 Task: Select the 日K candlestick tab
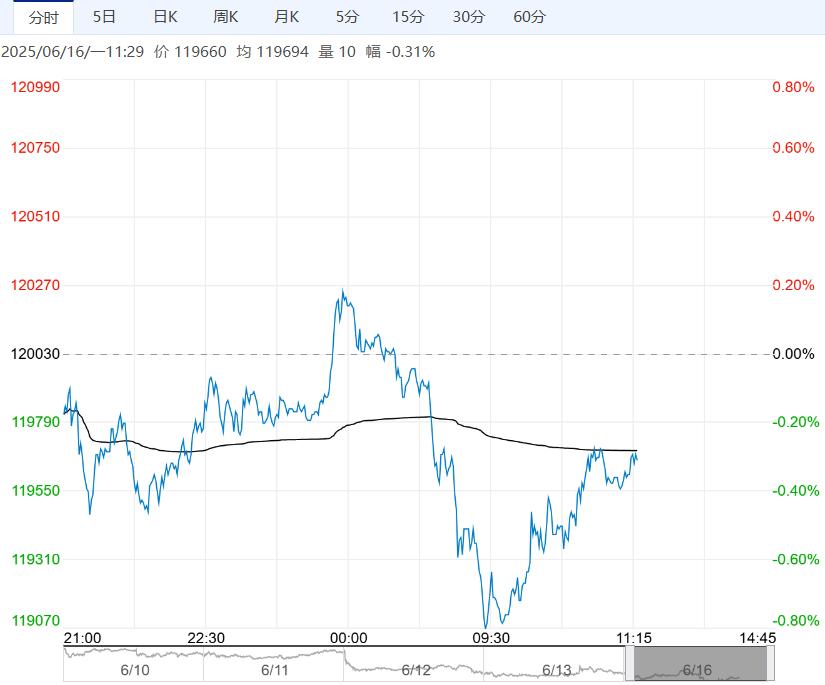coord(165,17)
